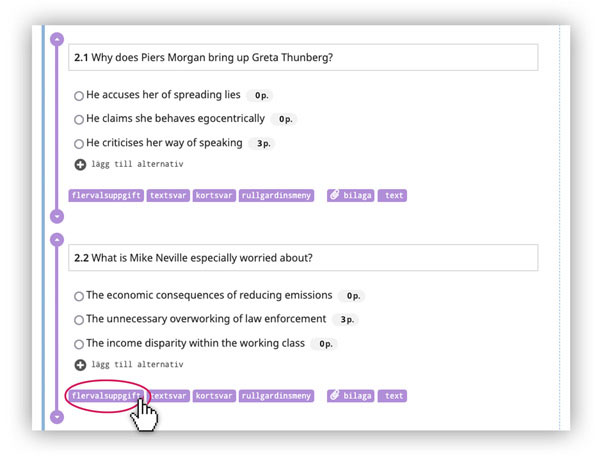
Task: Select 'He accuses her of spreading lies'
Action: pos(79,96)
